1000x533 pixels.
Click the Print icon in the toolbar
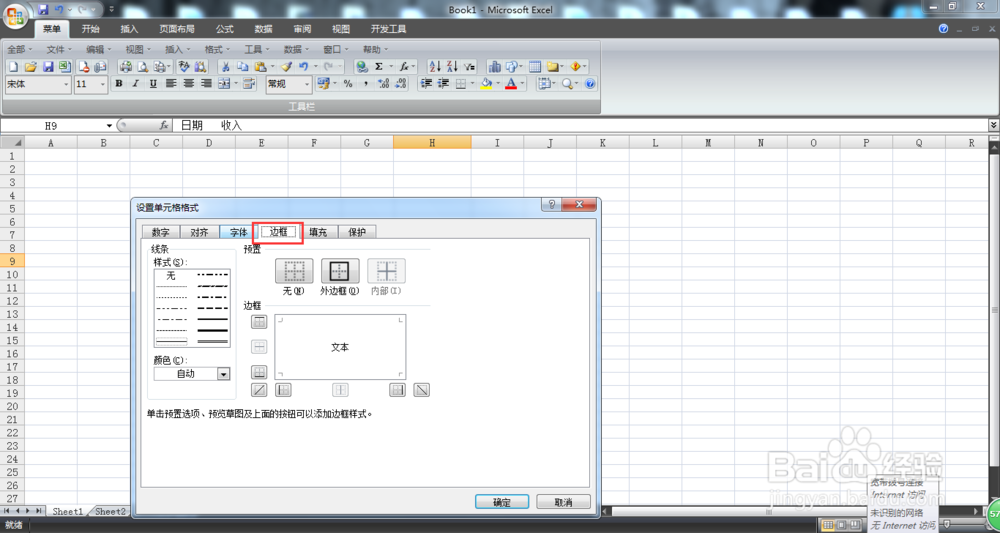[x=126, y=67]
